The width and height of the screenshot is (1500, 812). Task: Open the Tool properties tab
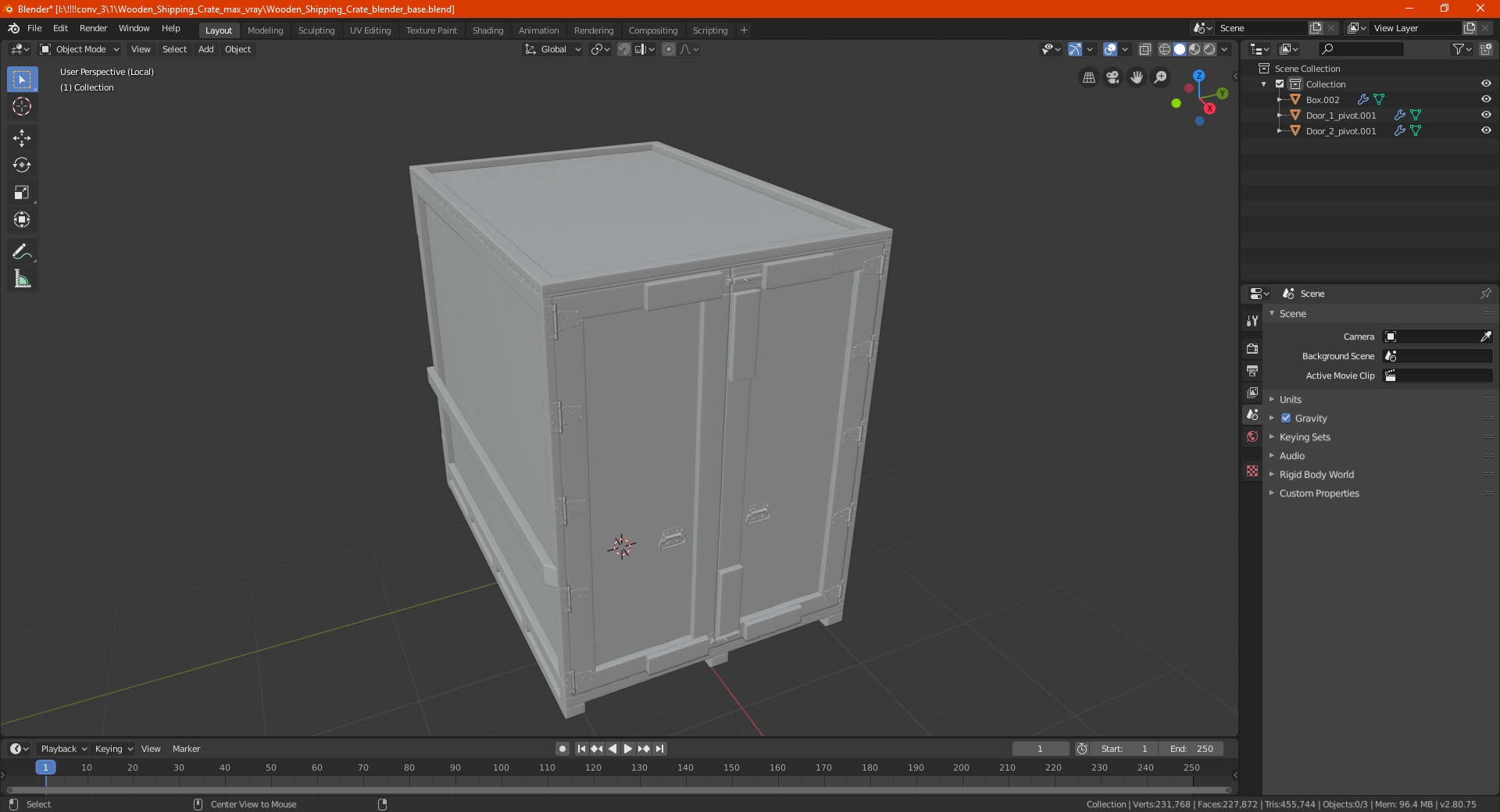click(x=1252, y=321)
